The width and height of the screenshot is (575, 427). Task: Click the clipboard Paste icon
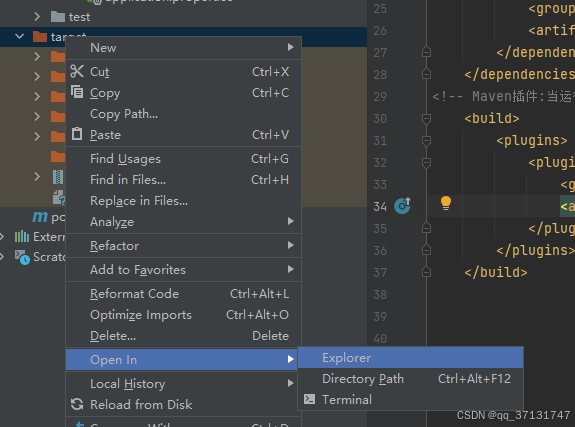[77, 134]
